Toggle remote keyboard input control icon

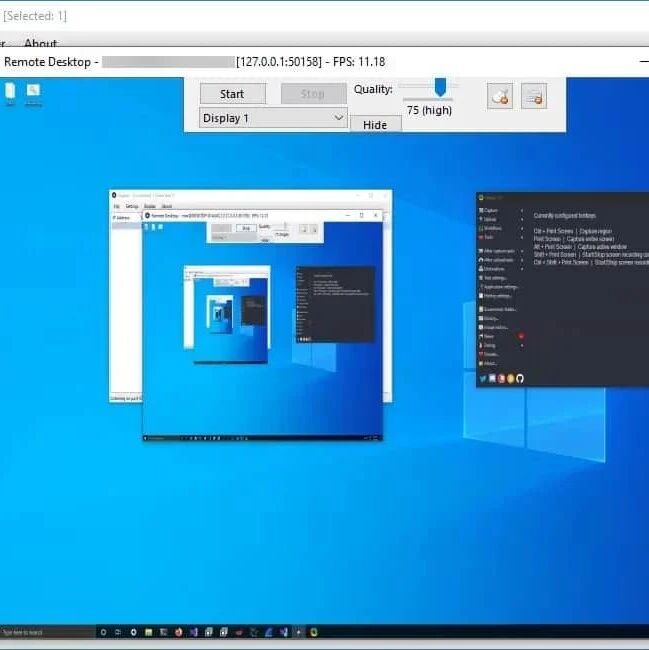(533, 96)
